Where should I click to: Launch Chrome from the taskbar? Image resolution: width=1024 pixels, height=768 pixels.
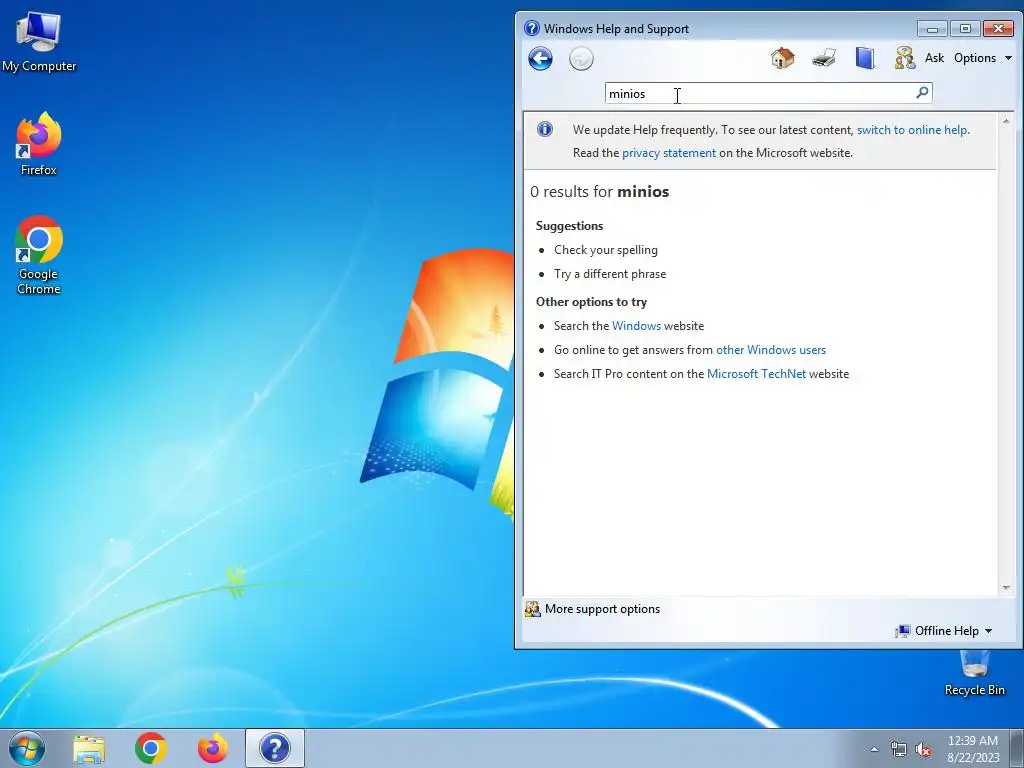coord(151,749)
